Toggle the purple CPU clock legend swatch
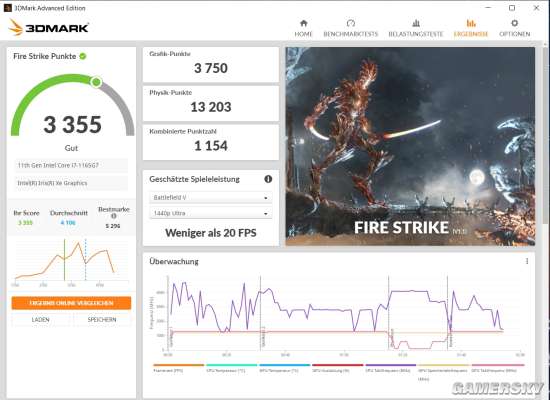 (x=391, y=365)
